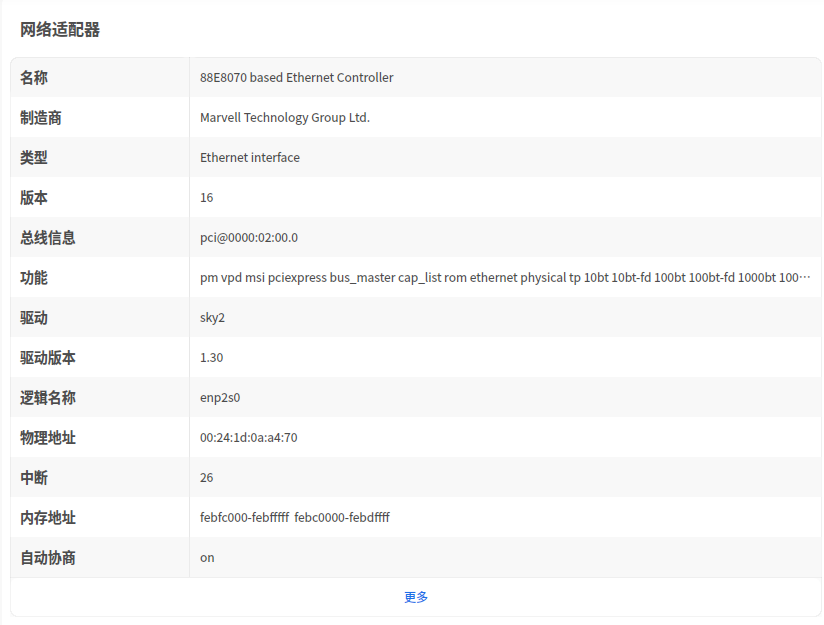Click the driver version value '1.30'
Screen dimensions: 824x625
click(x=211, y=358)
